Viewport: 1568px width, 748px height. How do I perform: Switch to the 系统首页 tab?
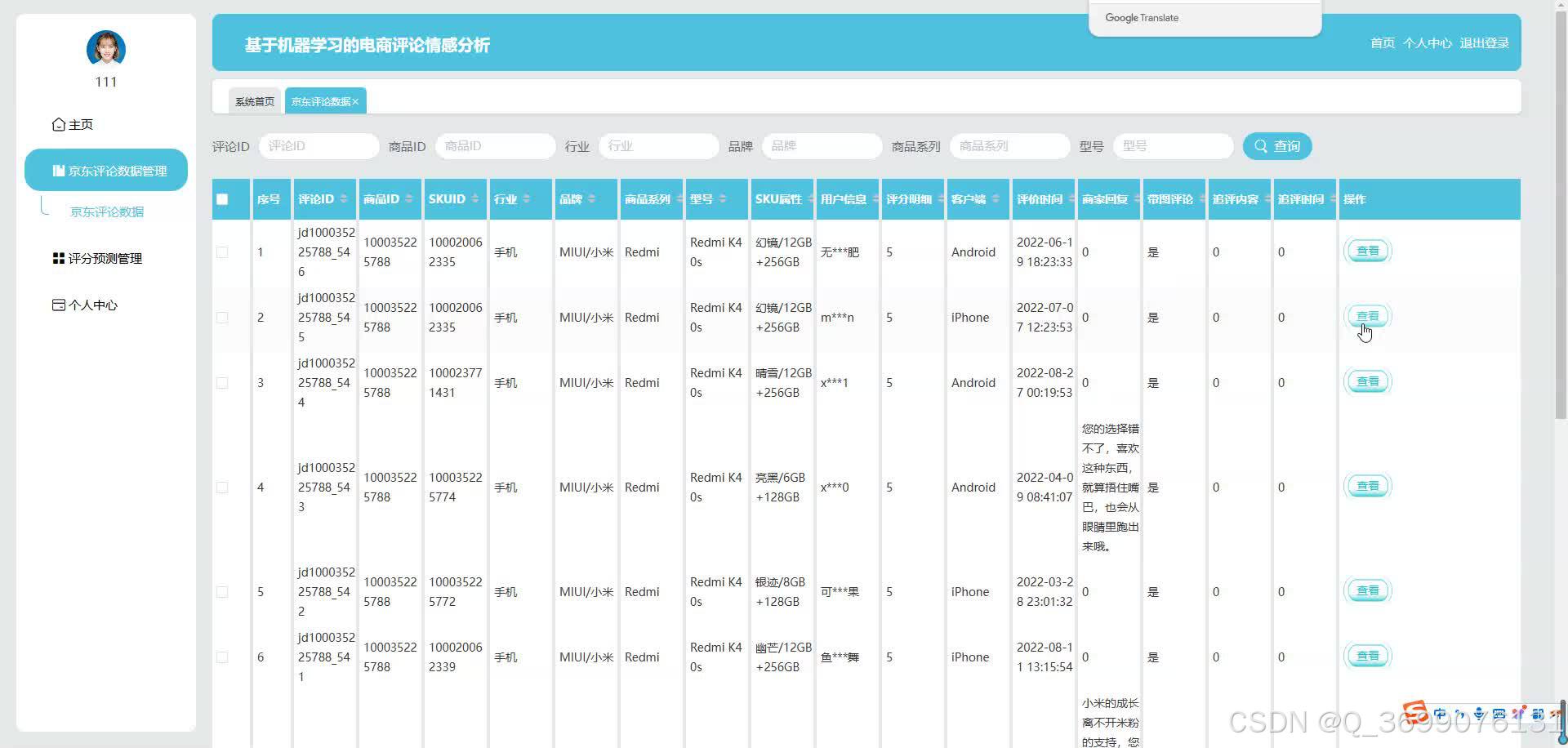coord(255,101)
